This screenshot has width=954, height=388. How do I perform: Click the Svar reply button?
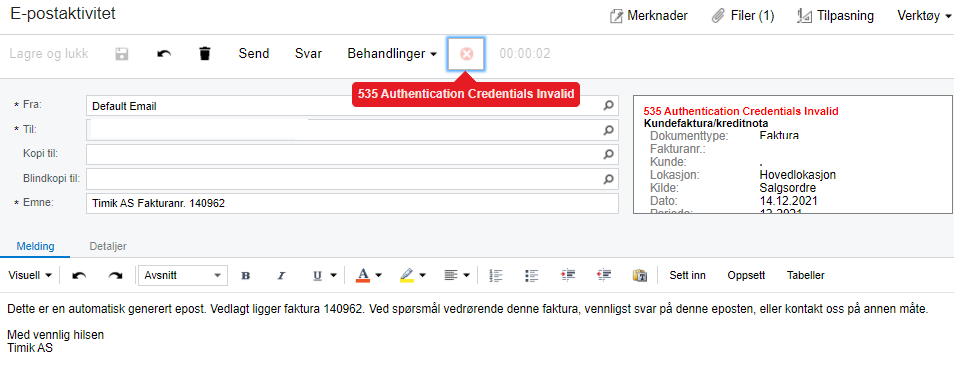point(308,54)
